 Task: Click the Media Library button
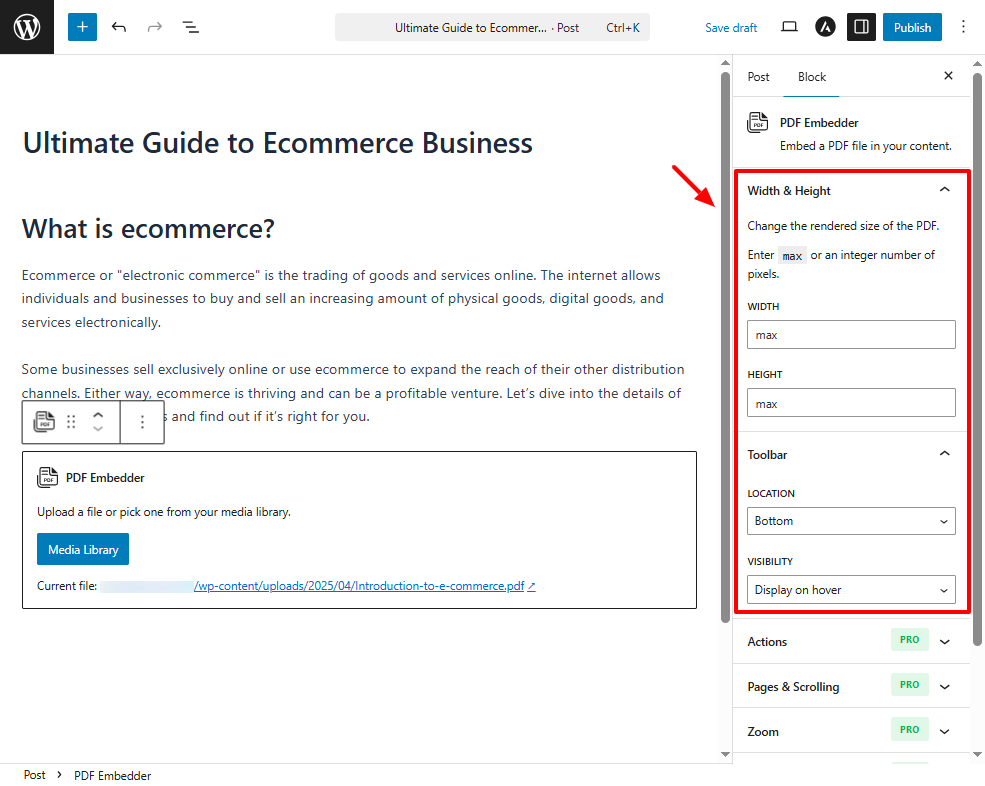tap(83, 549)
